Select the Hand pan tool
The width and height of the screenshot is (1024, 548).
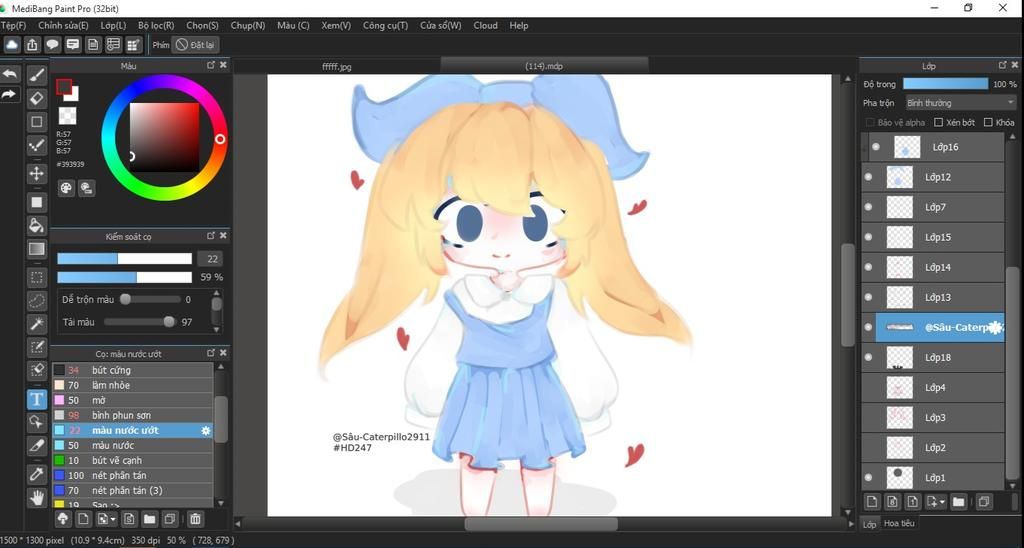(x=37, y=498)
